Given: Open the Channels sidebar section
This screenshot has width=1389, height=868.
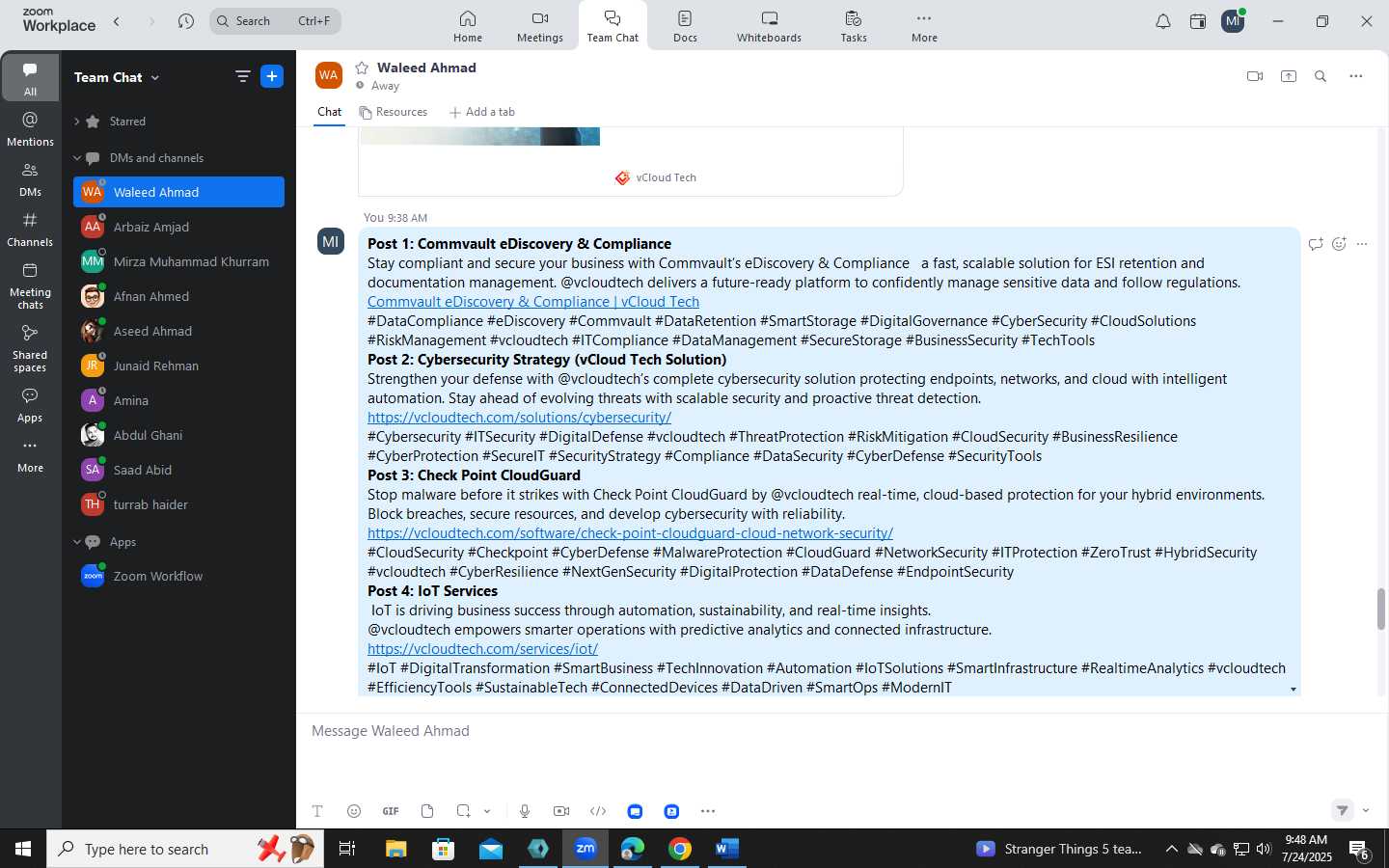Looking at the screenshot, I should pyautogui.click(x=30, y=229).
